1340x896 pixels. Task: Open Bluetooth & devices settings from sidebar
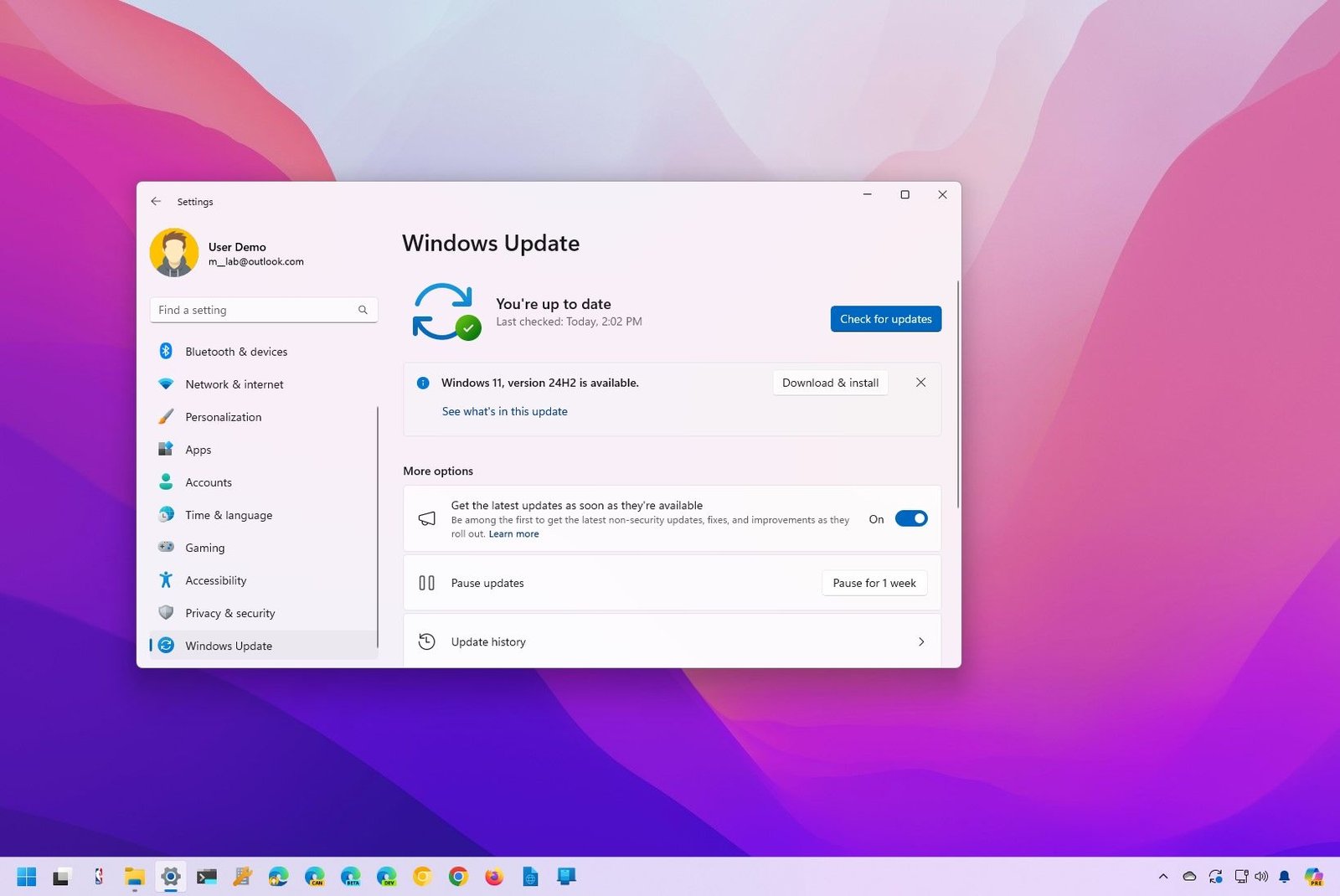[x=167, y=351]
